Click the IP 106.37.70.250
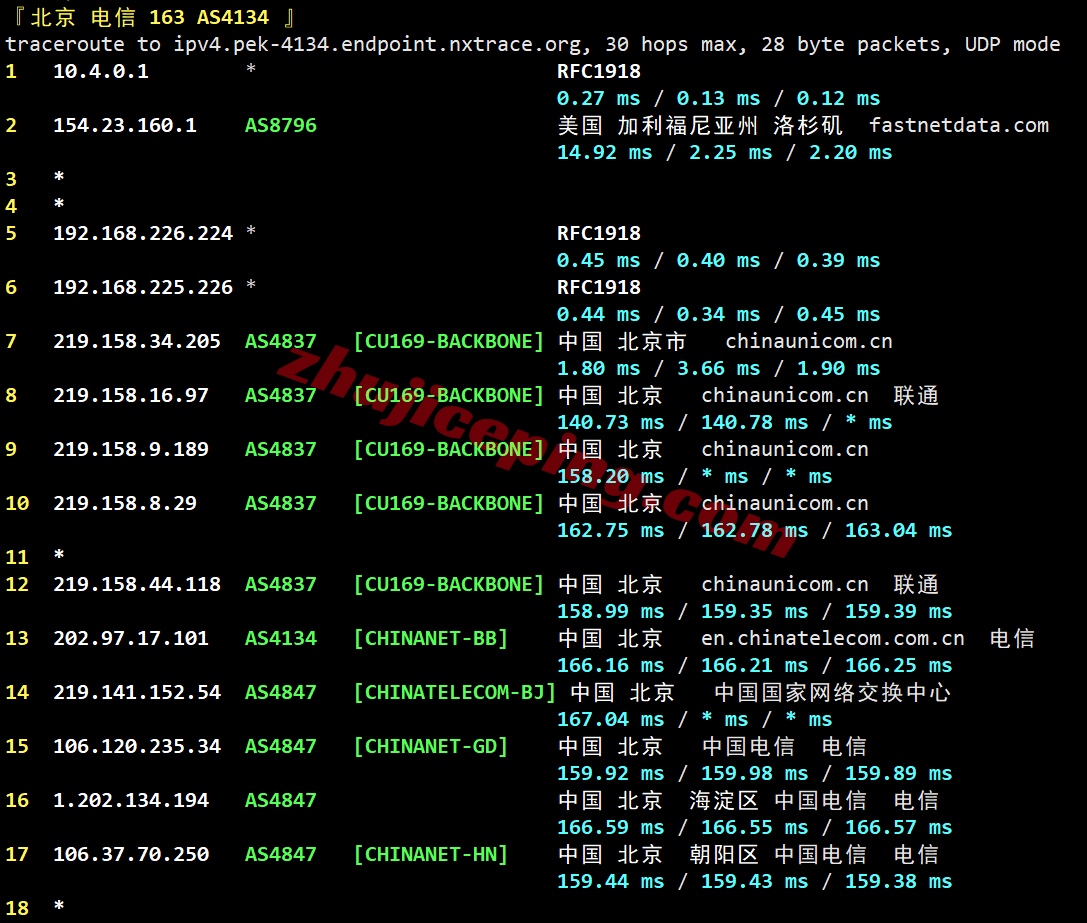This screenshot has height=923, width=1087. (131, 856)
